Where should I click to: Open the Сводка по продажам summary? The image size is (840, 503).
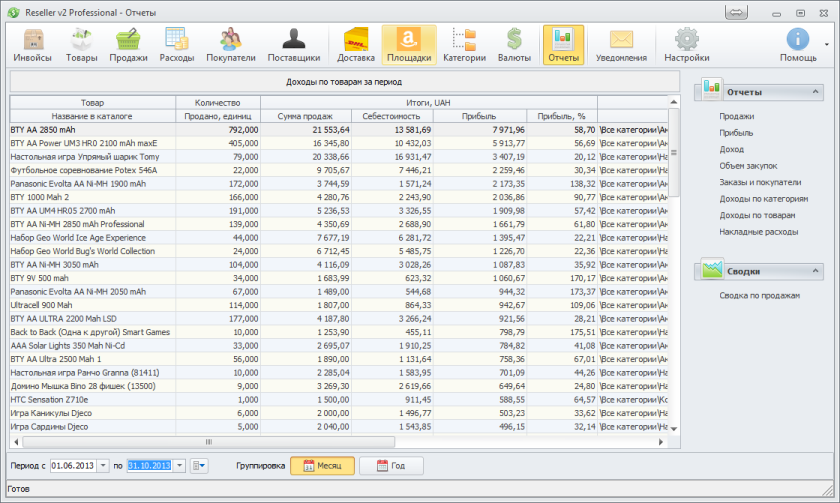[759, 295]
